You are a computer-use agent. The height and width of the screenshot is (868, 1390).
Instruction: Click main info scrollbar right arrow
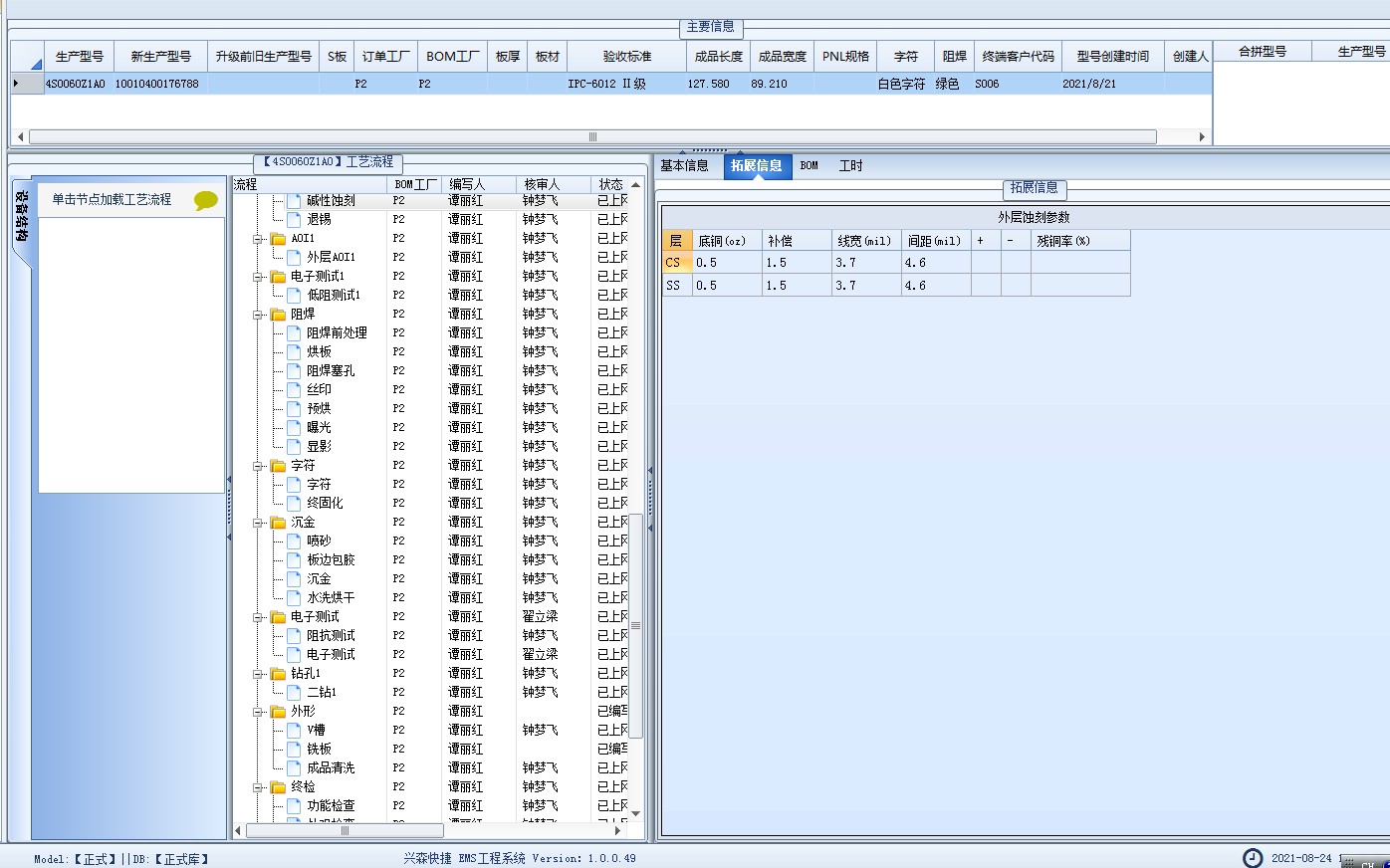tap(1202, 137)
